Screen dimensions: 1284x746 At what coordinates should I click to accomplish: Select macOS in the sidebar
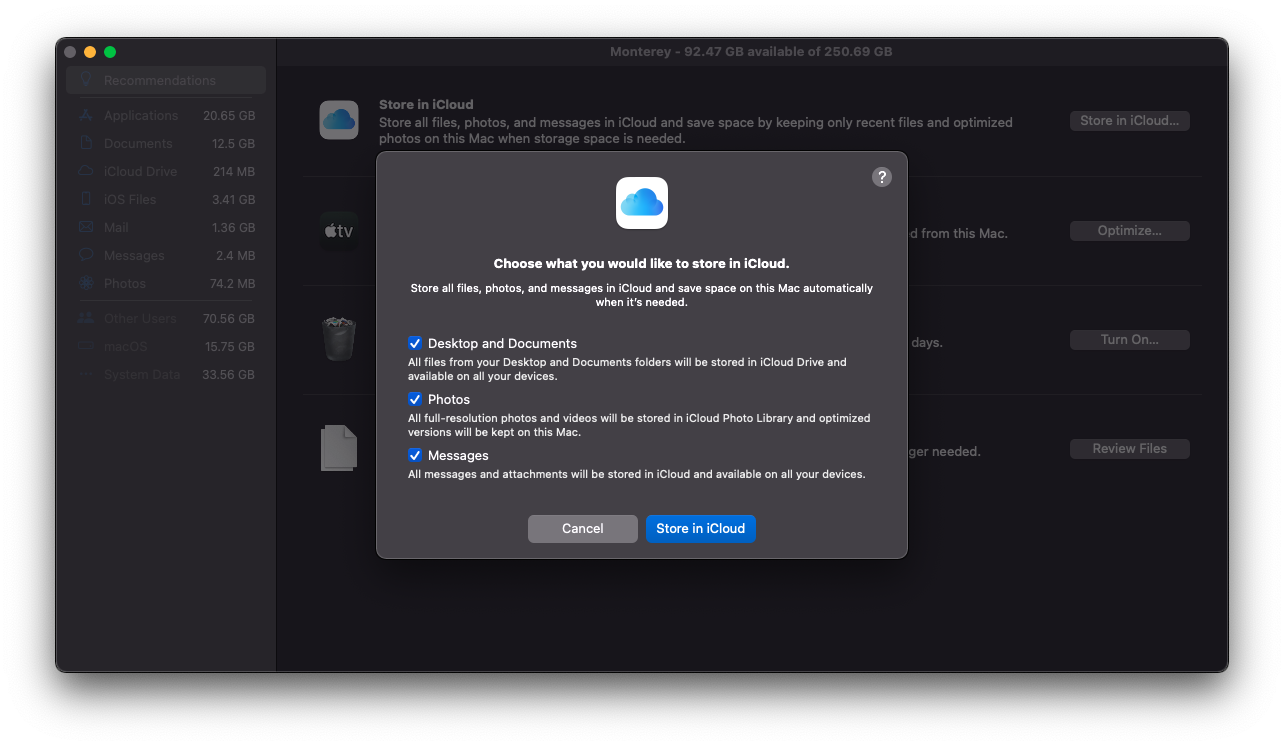point(166,346)
